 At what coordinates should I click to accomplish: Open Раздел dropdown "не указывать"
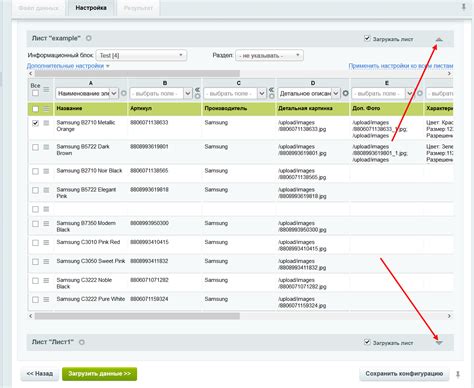(x=269, y=55)
